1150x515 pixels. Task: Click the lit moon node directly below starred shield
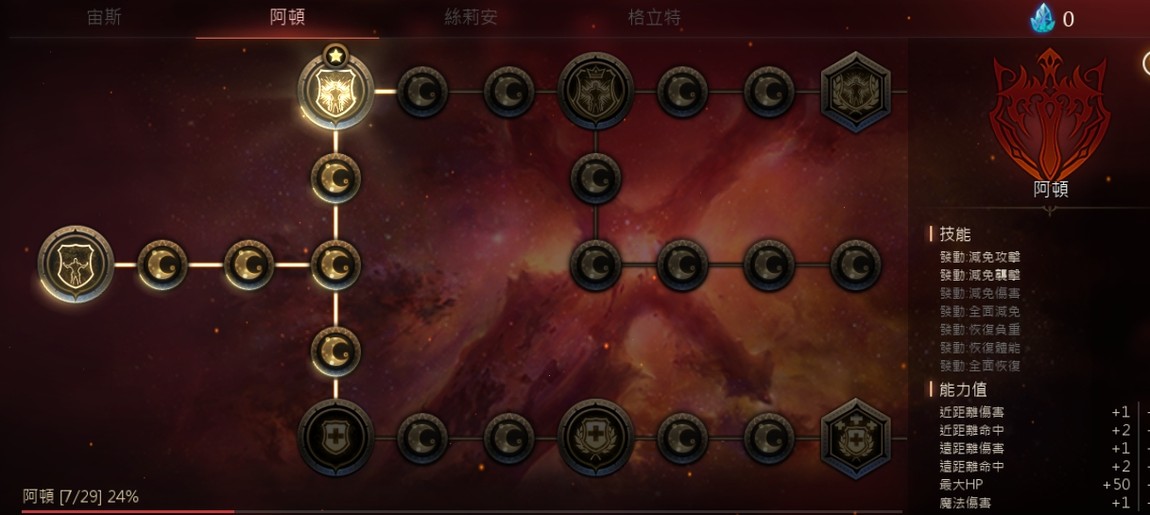pyautogui.click(x=336, y=178)
